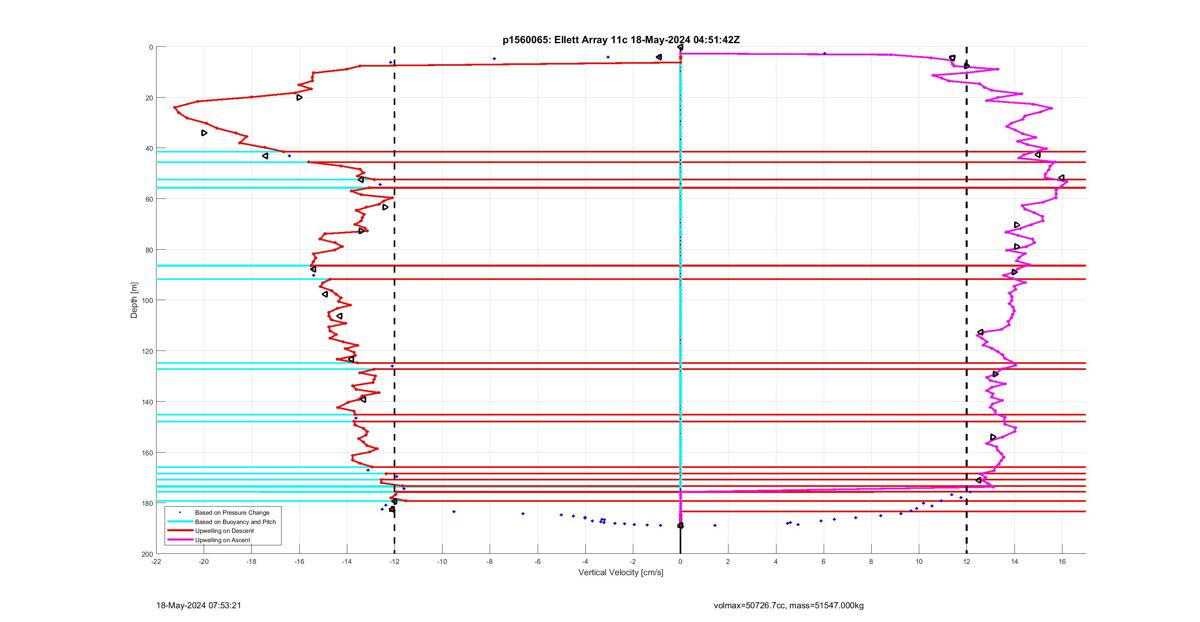
Task: Click the '6' velocity axis tick label
Action: 824,561
